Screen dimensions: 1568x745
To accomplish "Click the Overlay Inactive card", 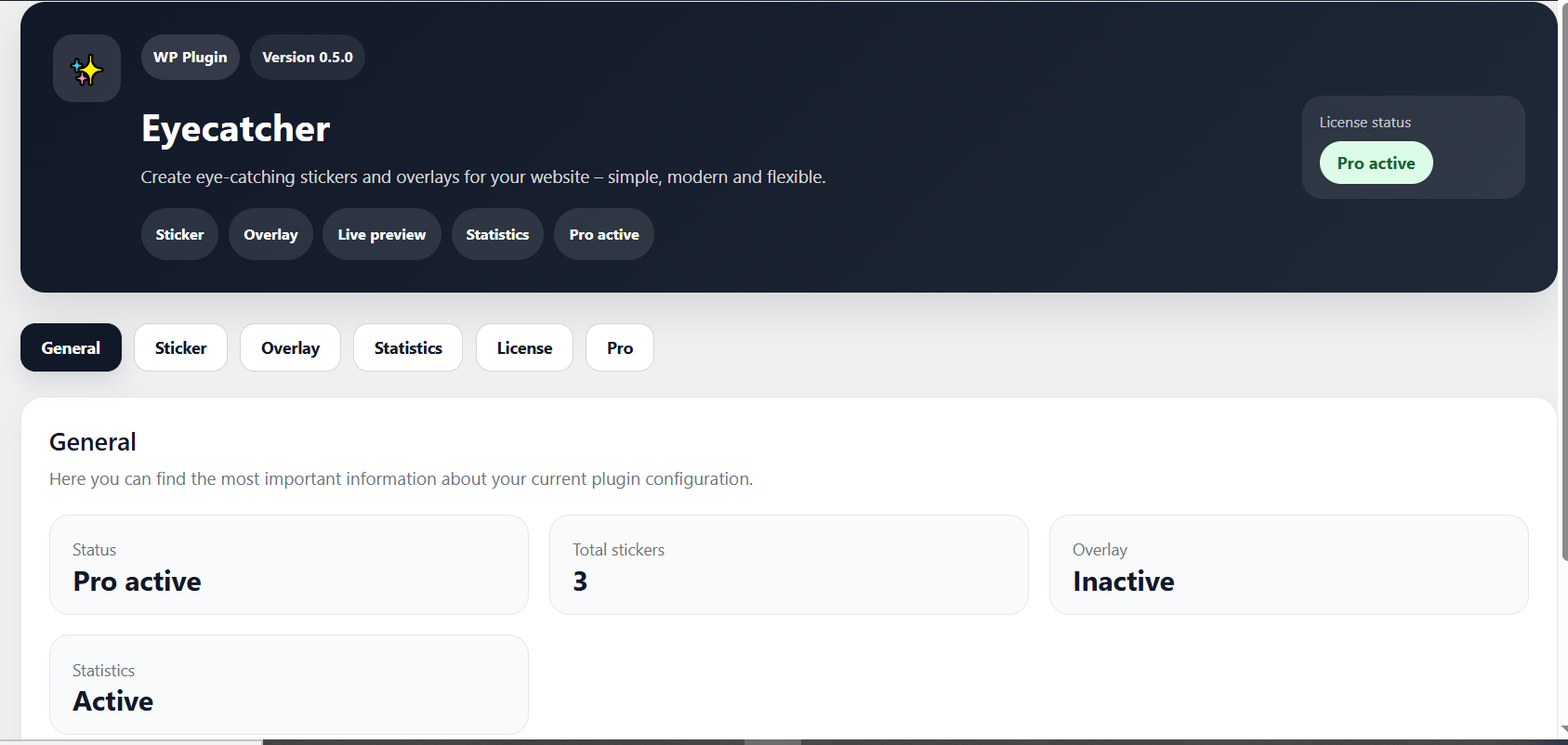I will click(1288, 565).
